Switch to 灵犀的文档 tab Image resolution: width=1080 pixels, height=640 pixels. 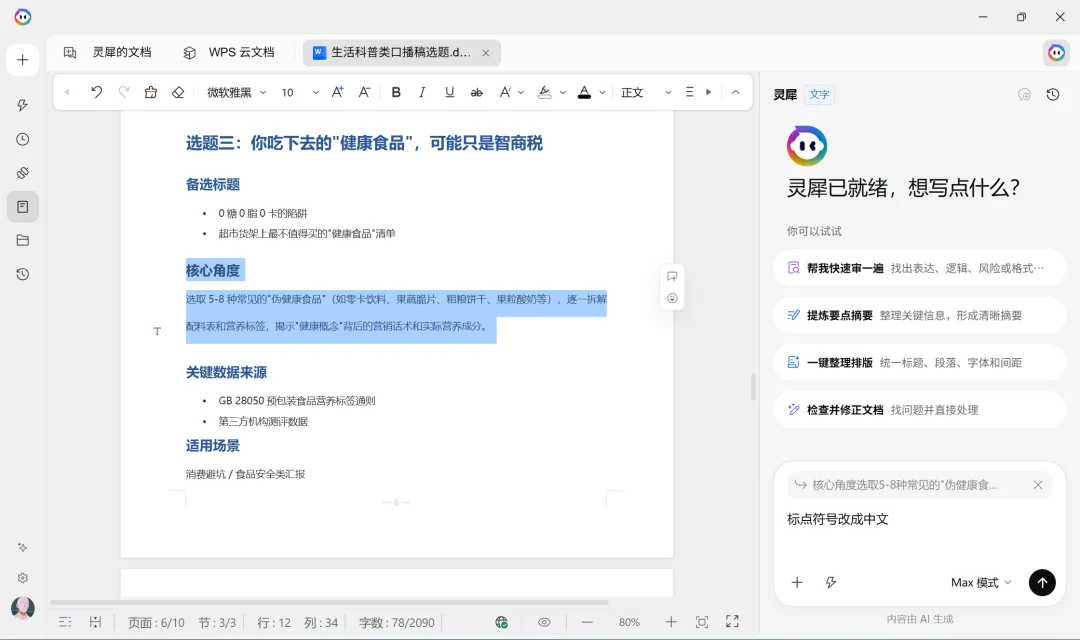point(107,52)
